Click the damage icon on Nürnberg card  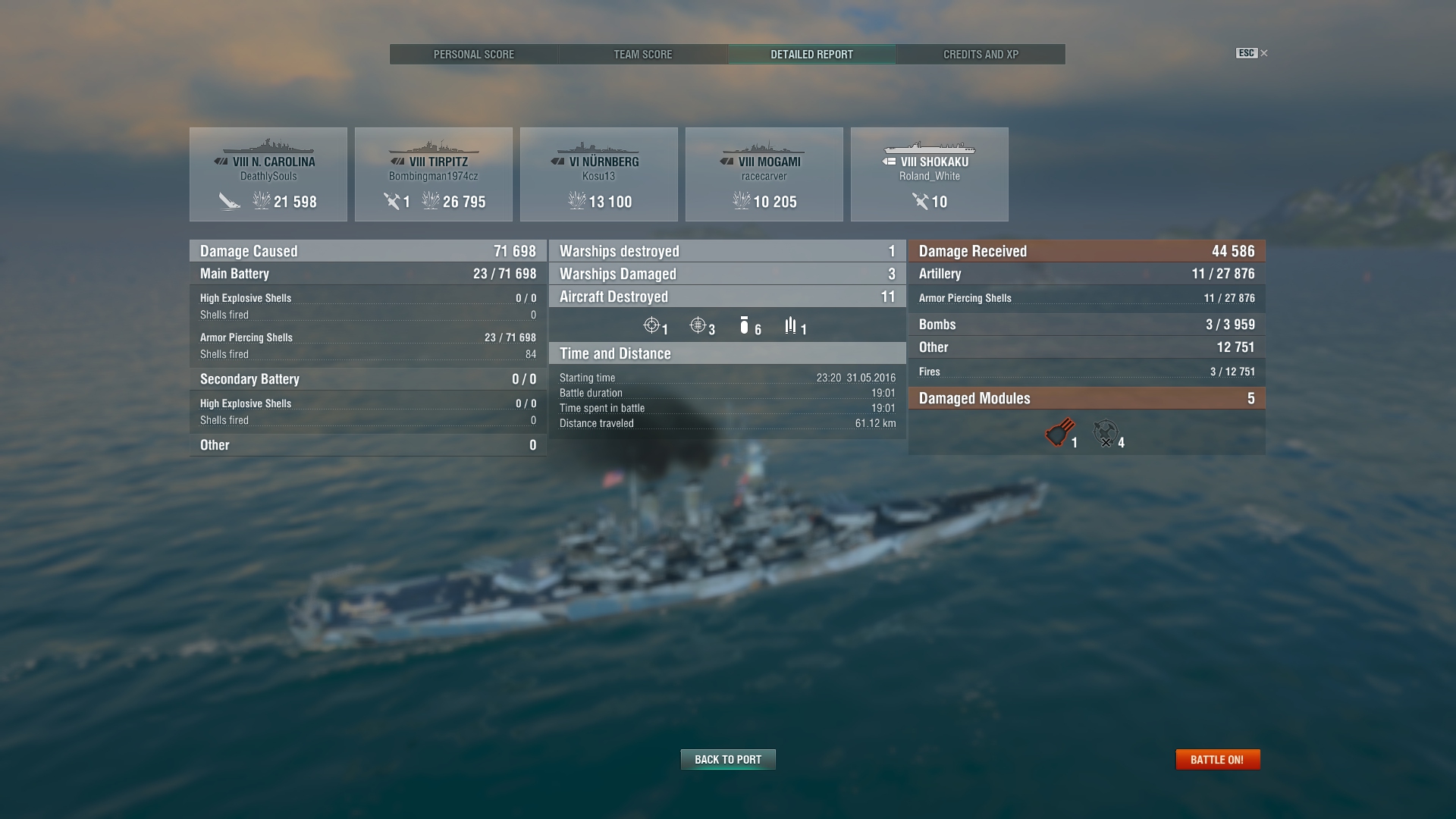[x=577, y=201]
